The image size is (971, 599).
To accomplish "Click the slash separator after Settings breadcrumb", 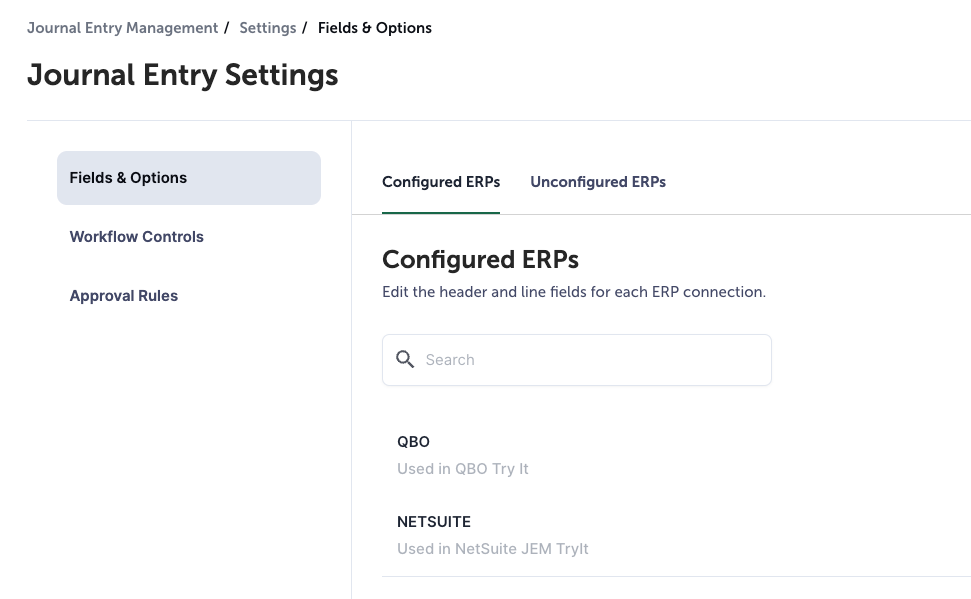I will tap(305, 28).
